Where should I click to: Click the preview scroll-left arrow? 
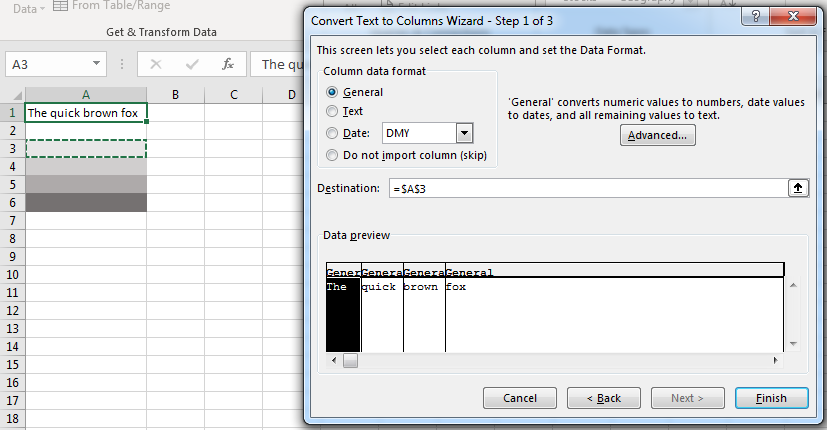333,360
